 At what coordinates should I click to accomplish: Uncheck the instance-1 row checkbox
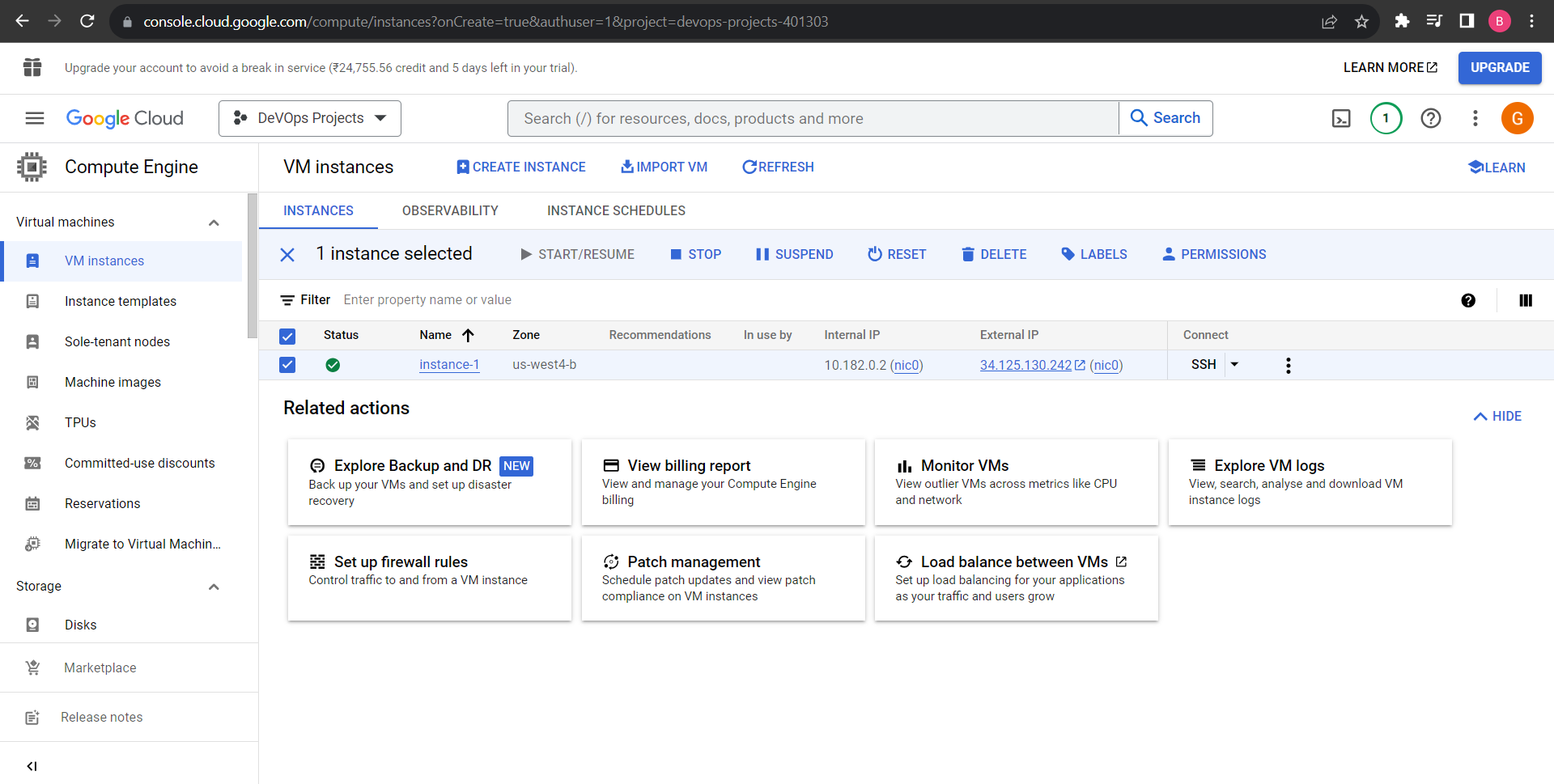[287, 366]
